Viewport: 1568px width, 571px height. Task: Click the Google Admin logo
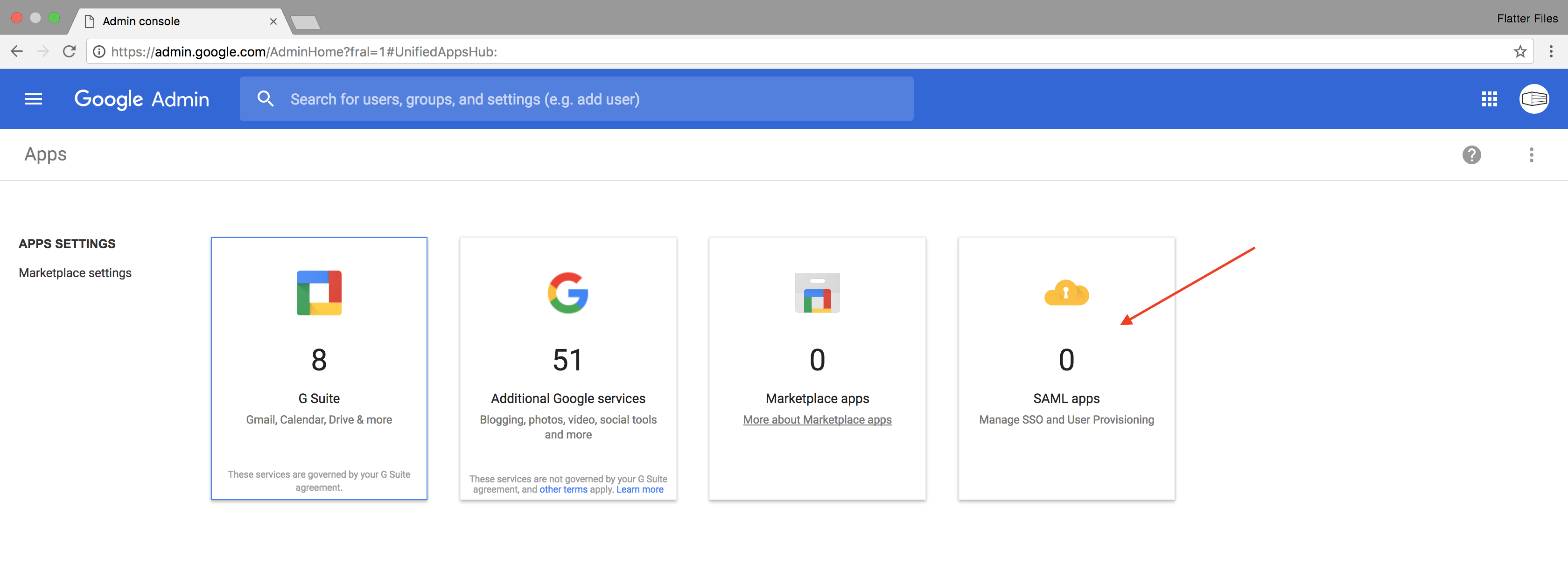click(142, 98)
